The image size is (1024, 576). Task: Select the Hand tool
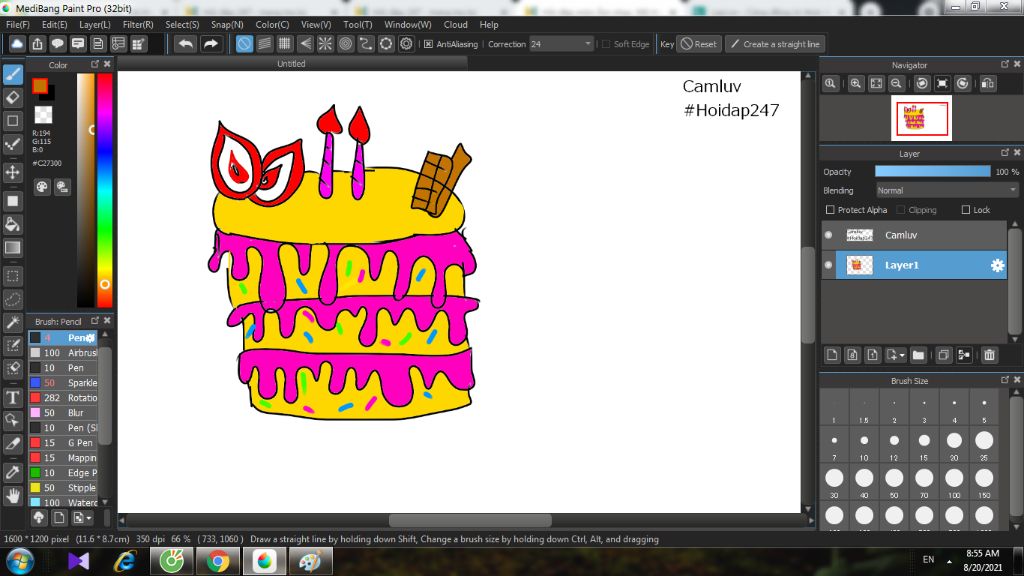[12, 496]
